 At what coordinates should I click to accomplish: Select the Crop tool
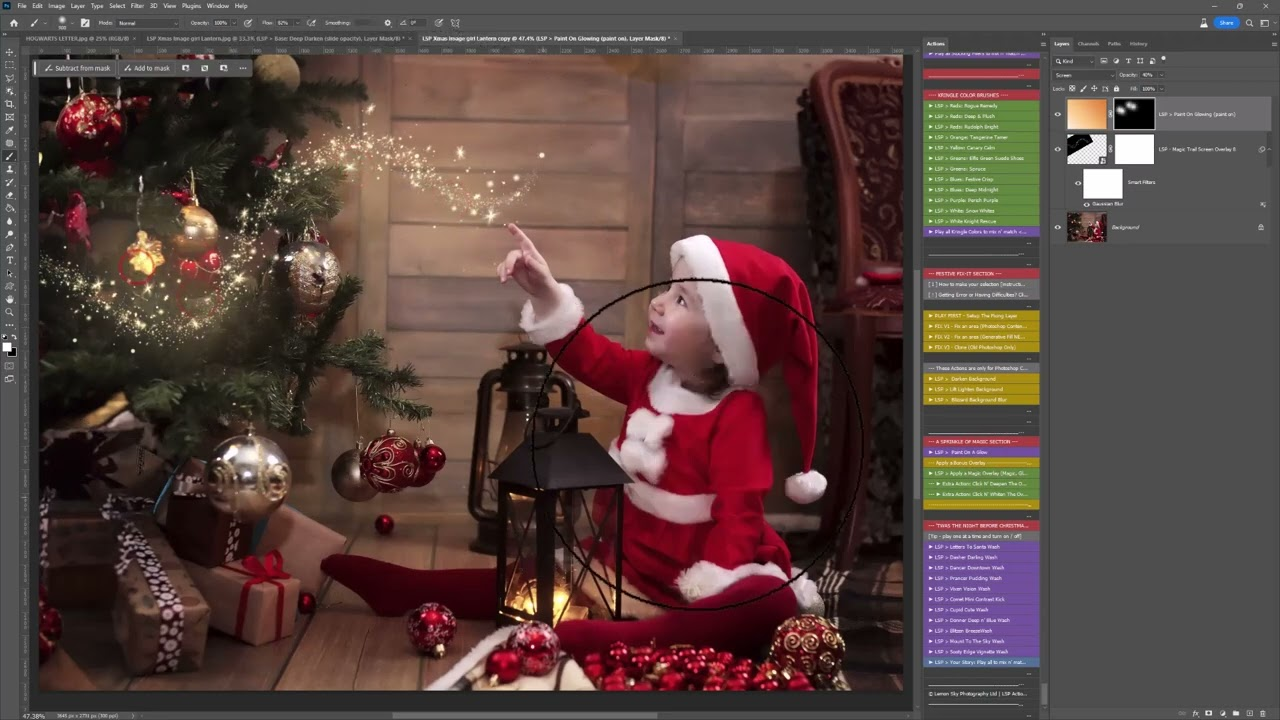10,104
